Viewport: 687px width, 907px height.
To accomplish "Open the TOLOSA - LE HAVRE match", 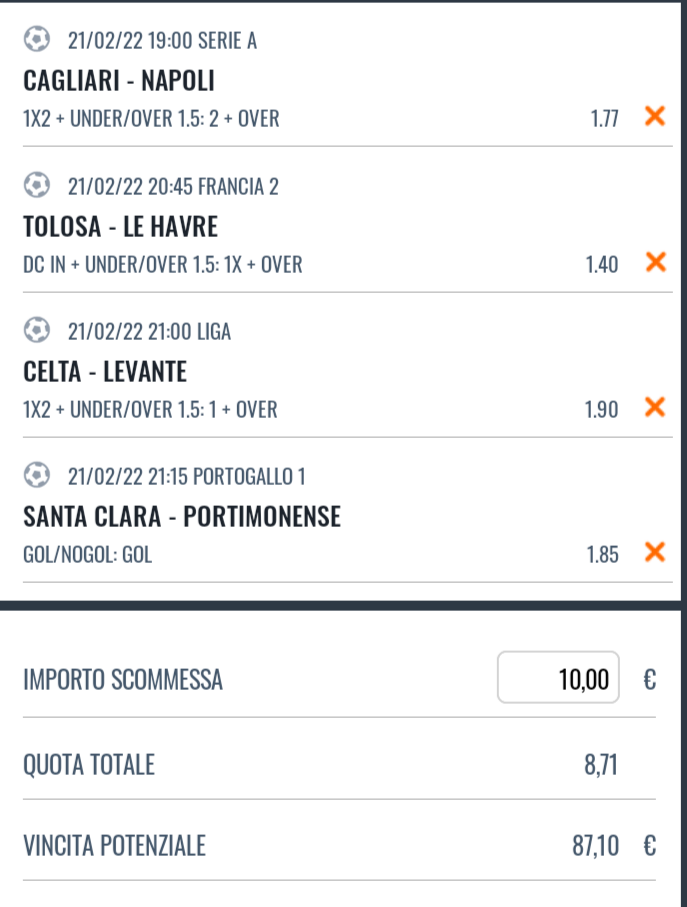I will click(x=120, y=226).
